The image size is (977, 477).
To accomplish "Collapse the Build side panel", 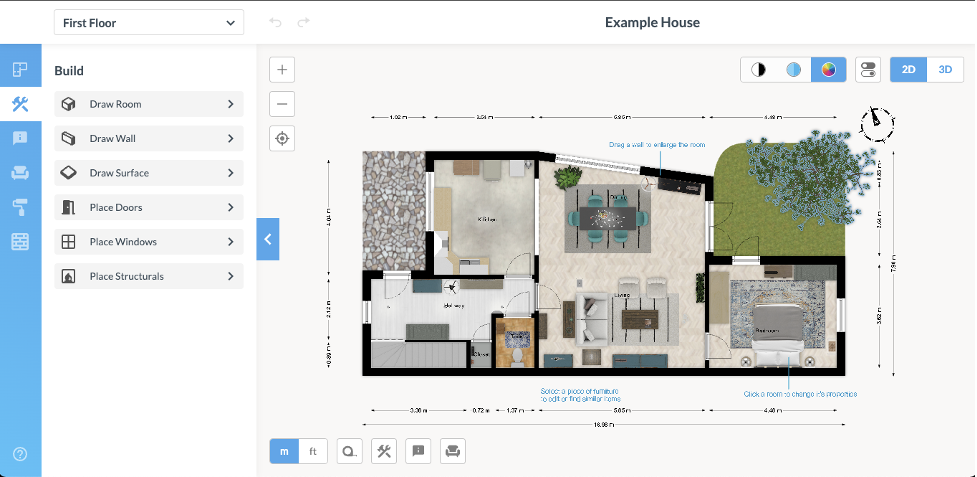I will tap(268, 239).
